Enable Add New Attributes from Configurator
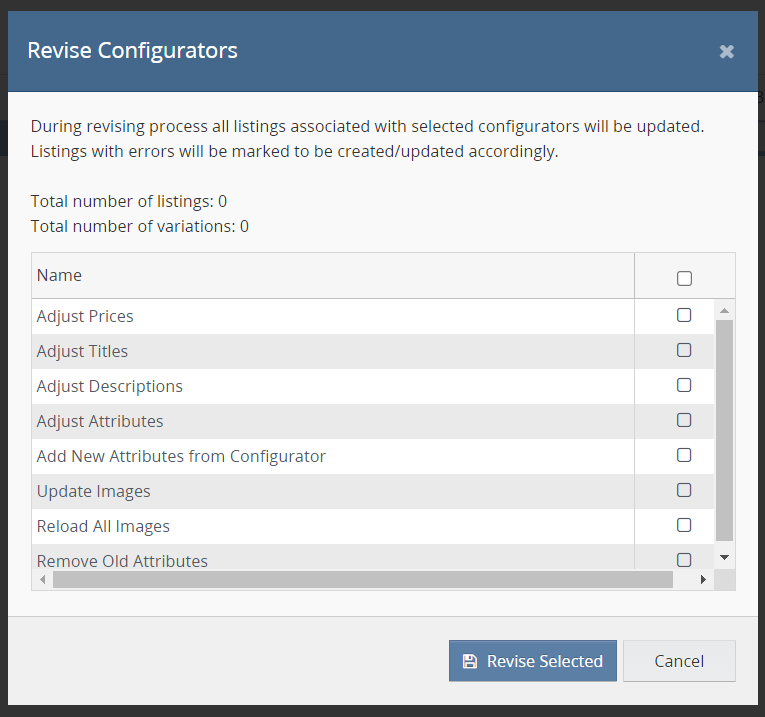The width and height of the screenshot is (765, 717). pyautogui.click(x=684, y=455)
